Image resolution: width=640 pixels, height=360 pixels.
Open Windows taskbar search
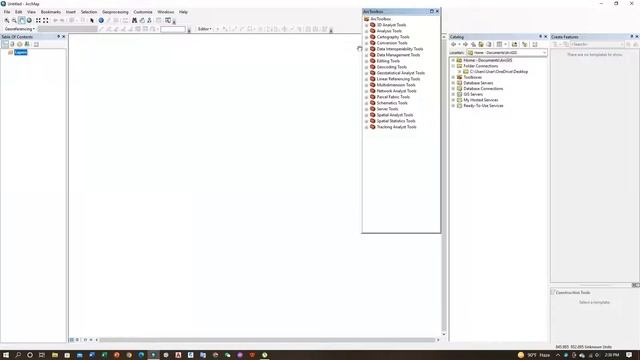point(18,355)
